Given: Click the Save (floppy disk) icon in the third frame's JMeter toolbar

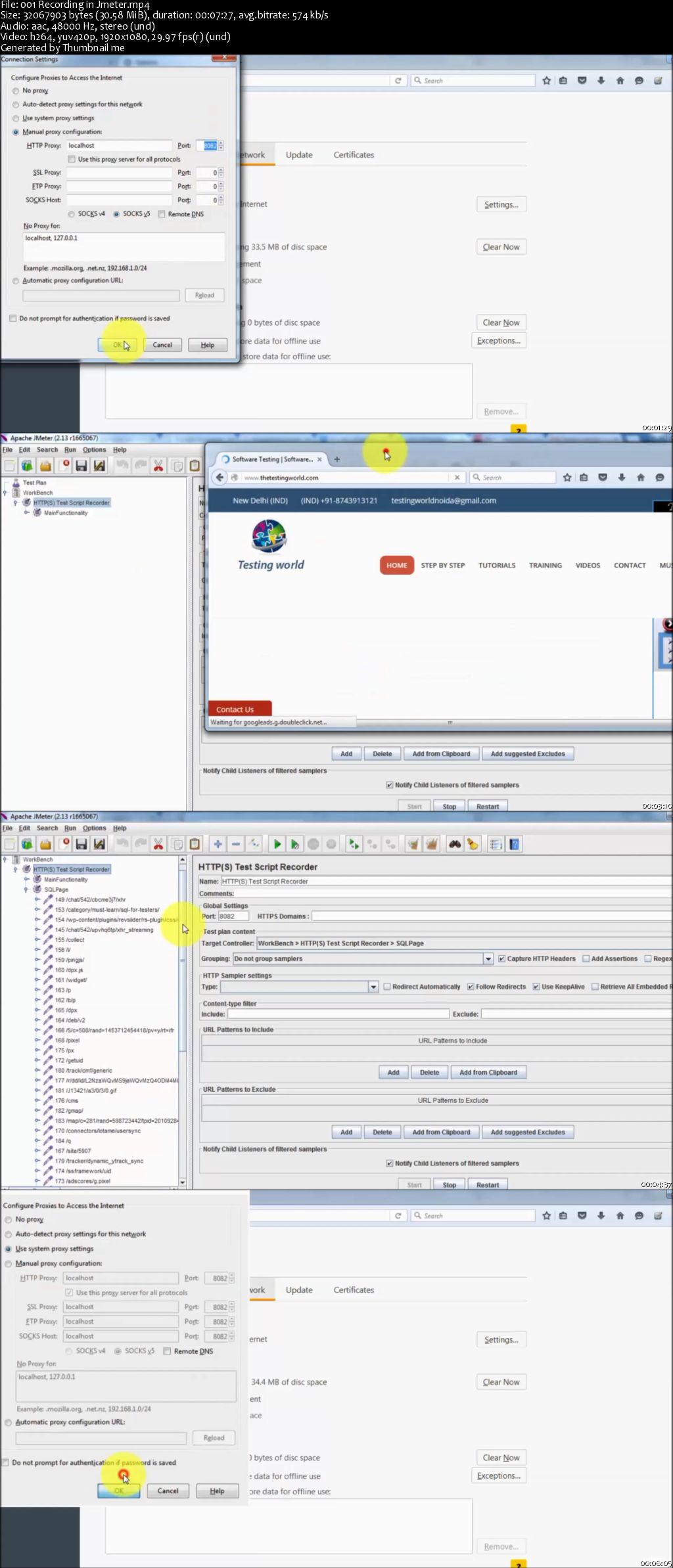Looking at the screenshot, I should (81, 844).
